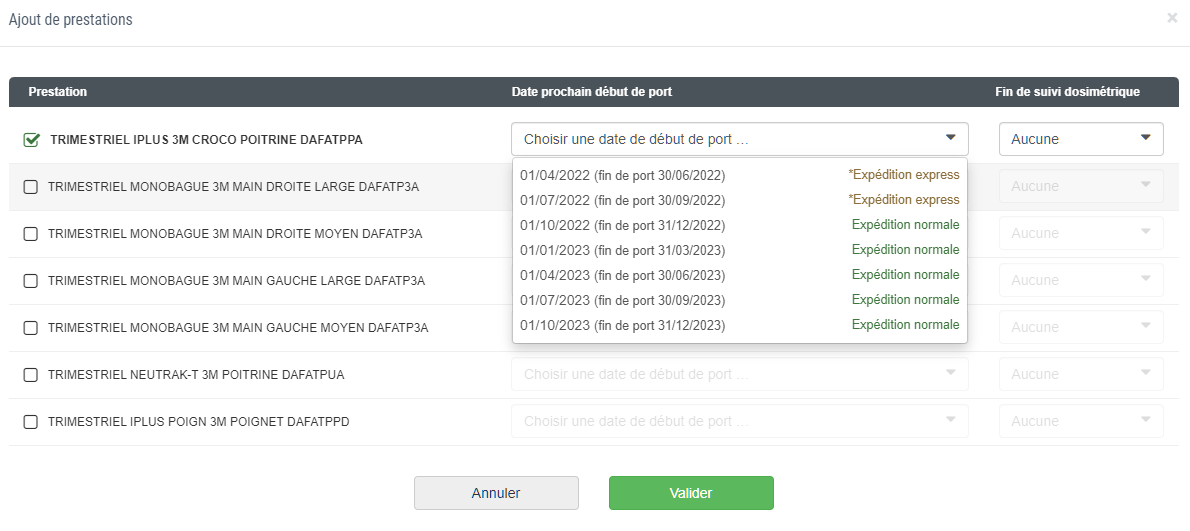Open the Aucune dropdown for CROCO POITRINE
The width and height of the screenshot is (1190, 531).
[1081, 139]
